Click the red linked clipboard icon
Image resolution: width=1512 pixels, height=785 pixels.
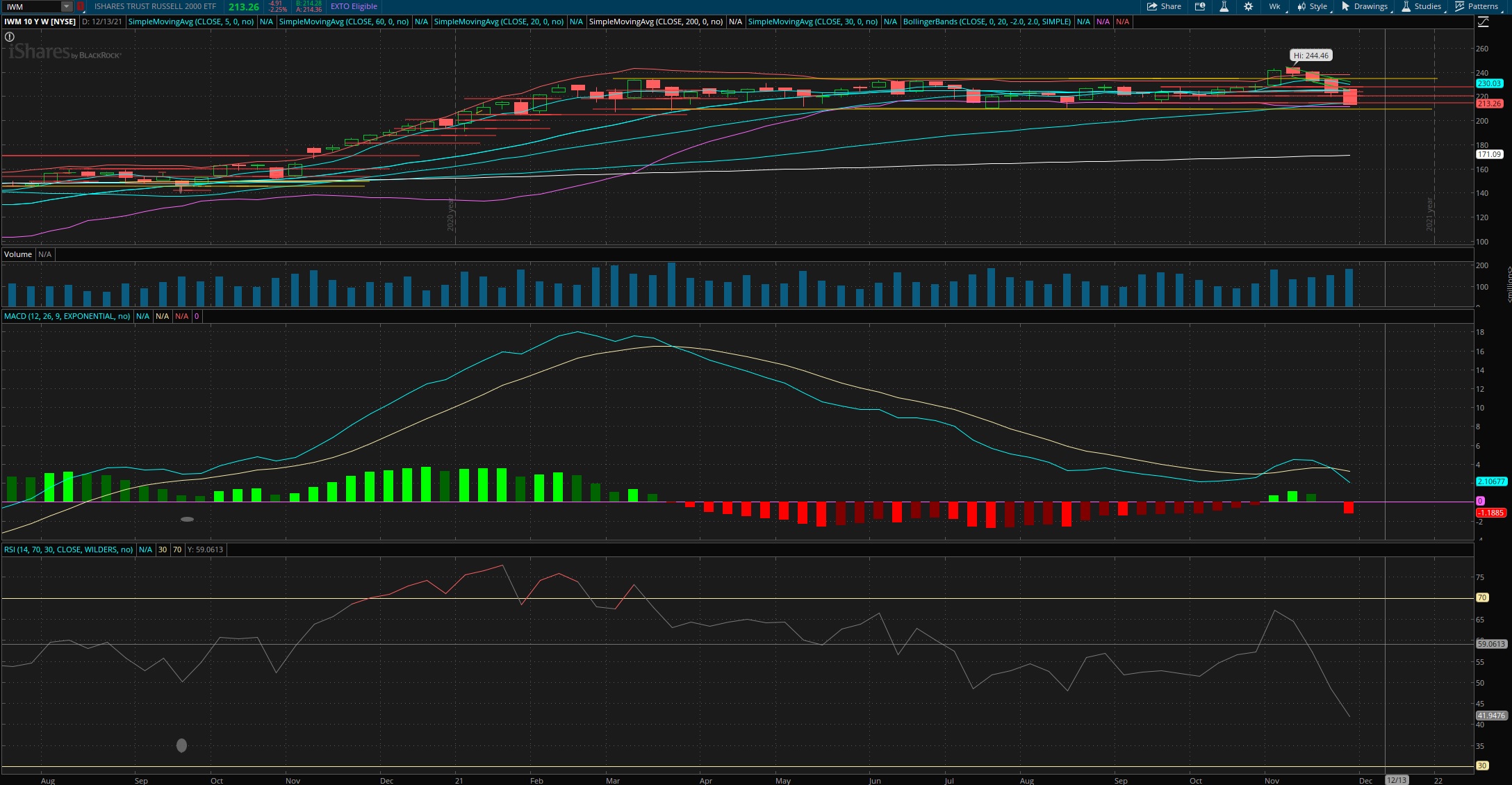[81, 6]
